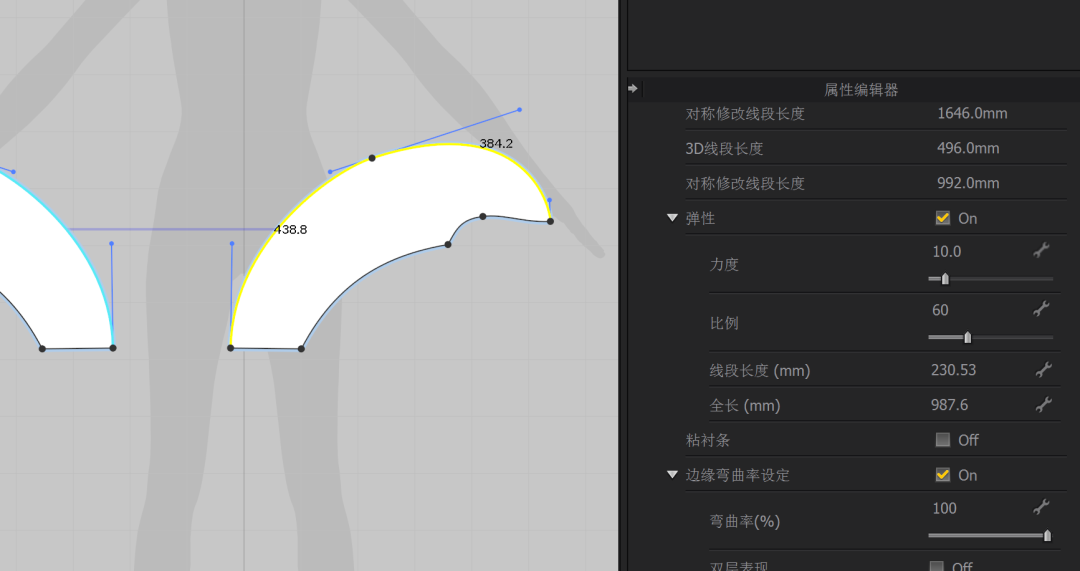The image size is (1080, 571).
Task: Click the arrow icon beside 属性编辑器 header
Action: [x=633, y=89]
